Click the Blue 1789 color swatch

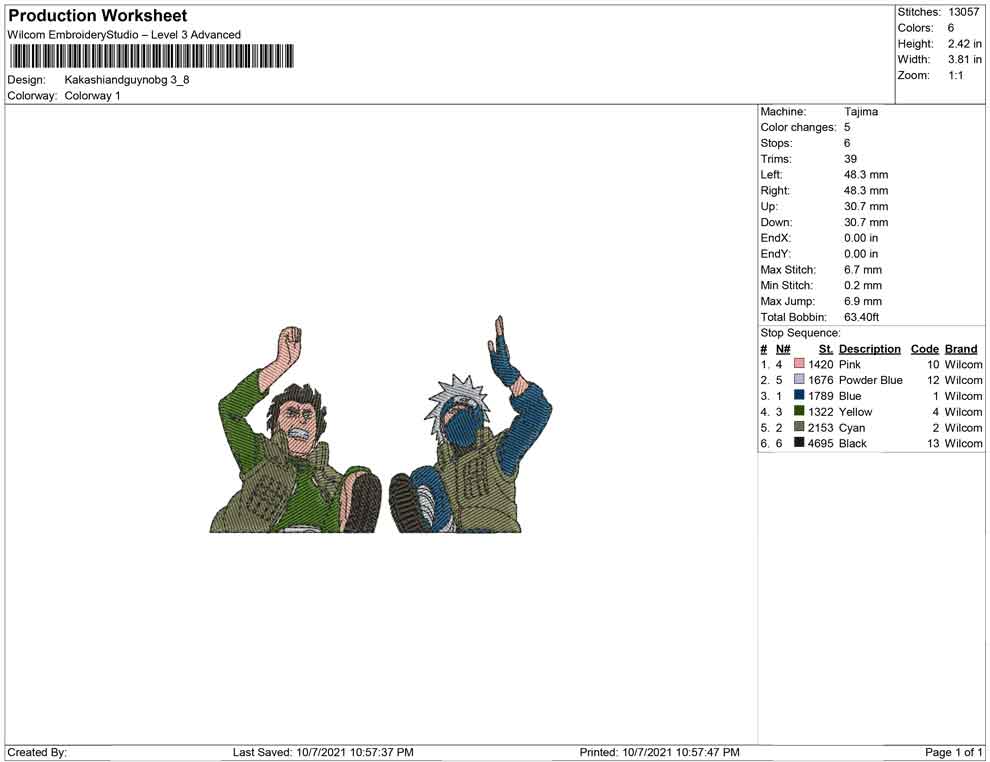click(799, 395)
